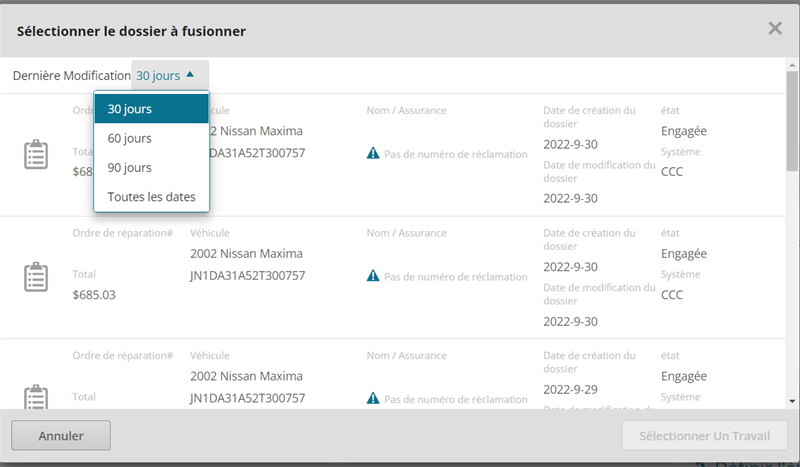
Task: Click VIN 'JN1DA31A52T300757' in the 2022-9-29 row
Action: 247,398
